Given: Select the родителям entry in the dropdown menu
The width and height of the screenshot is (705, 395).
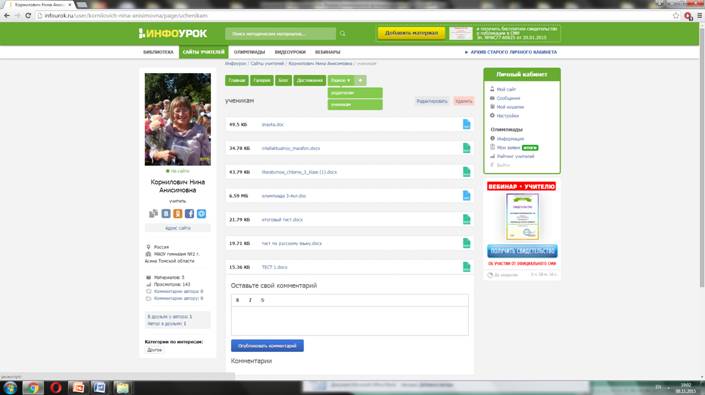Looking at the screenshot, I should click(x=355, y=93).
